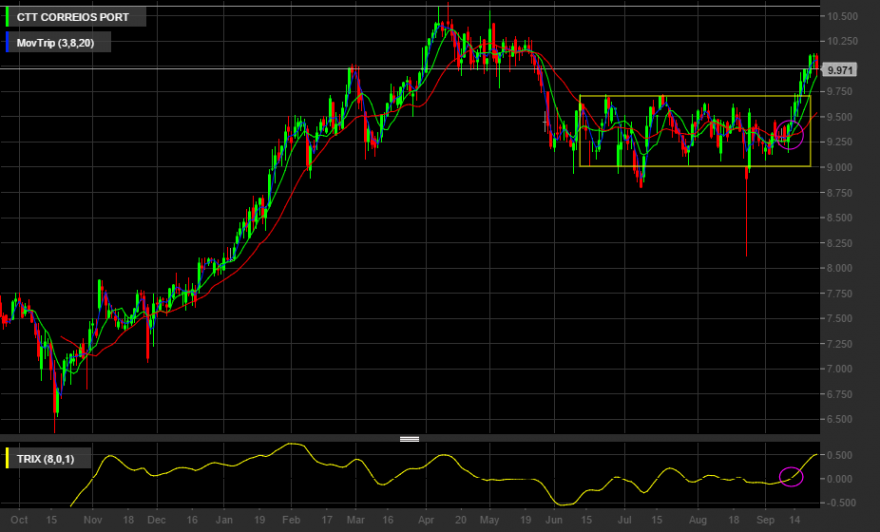The image size is (880, 532).
Task: Click the 20 date label after Apr
Action: click(461, 520)
